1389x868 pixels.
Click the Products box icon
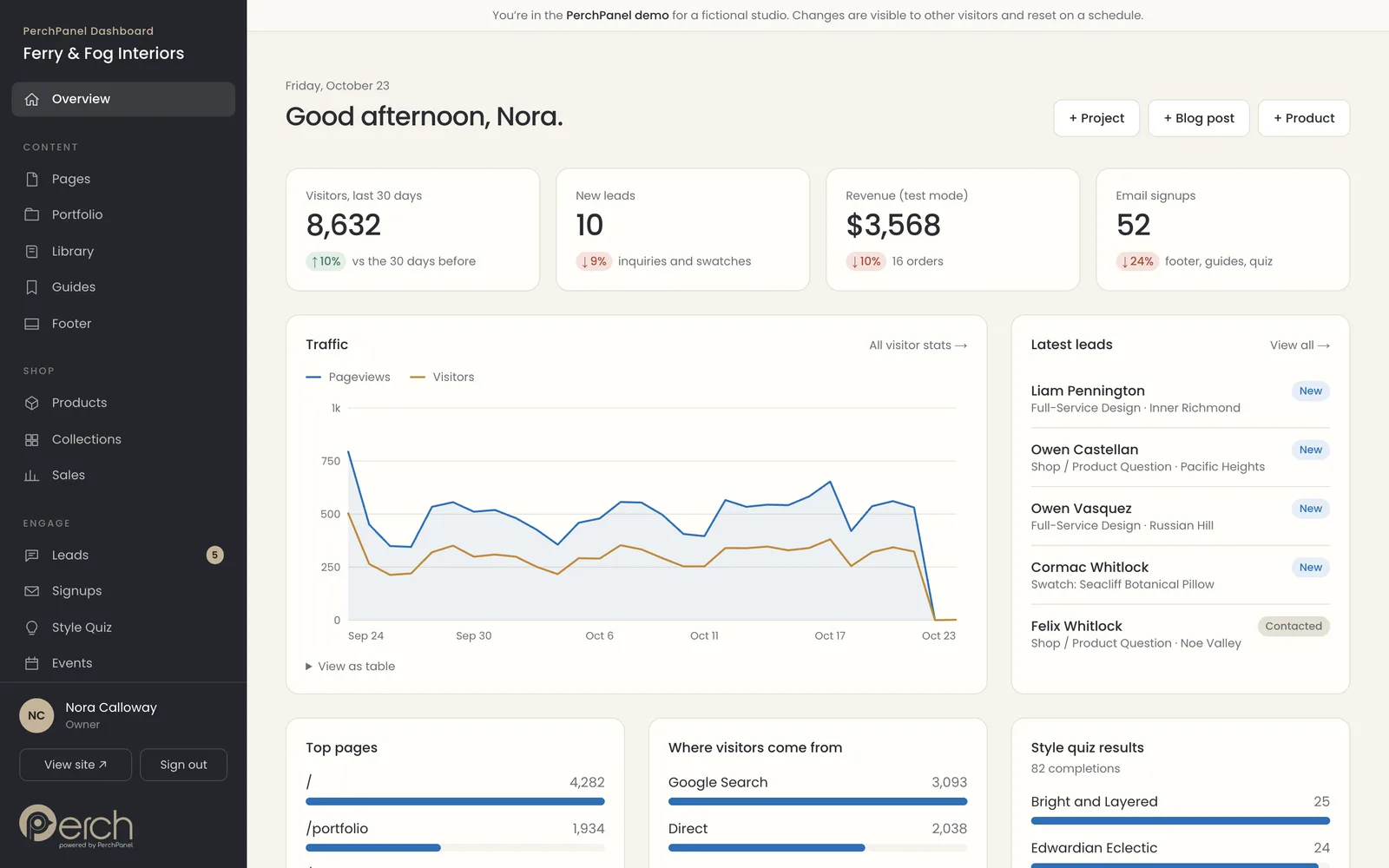(32, 403)
